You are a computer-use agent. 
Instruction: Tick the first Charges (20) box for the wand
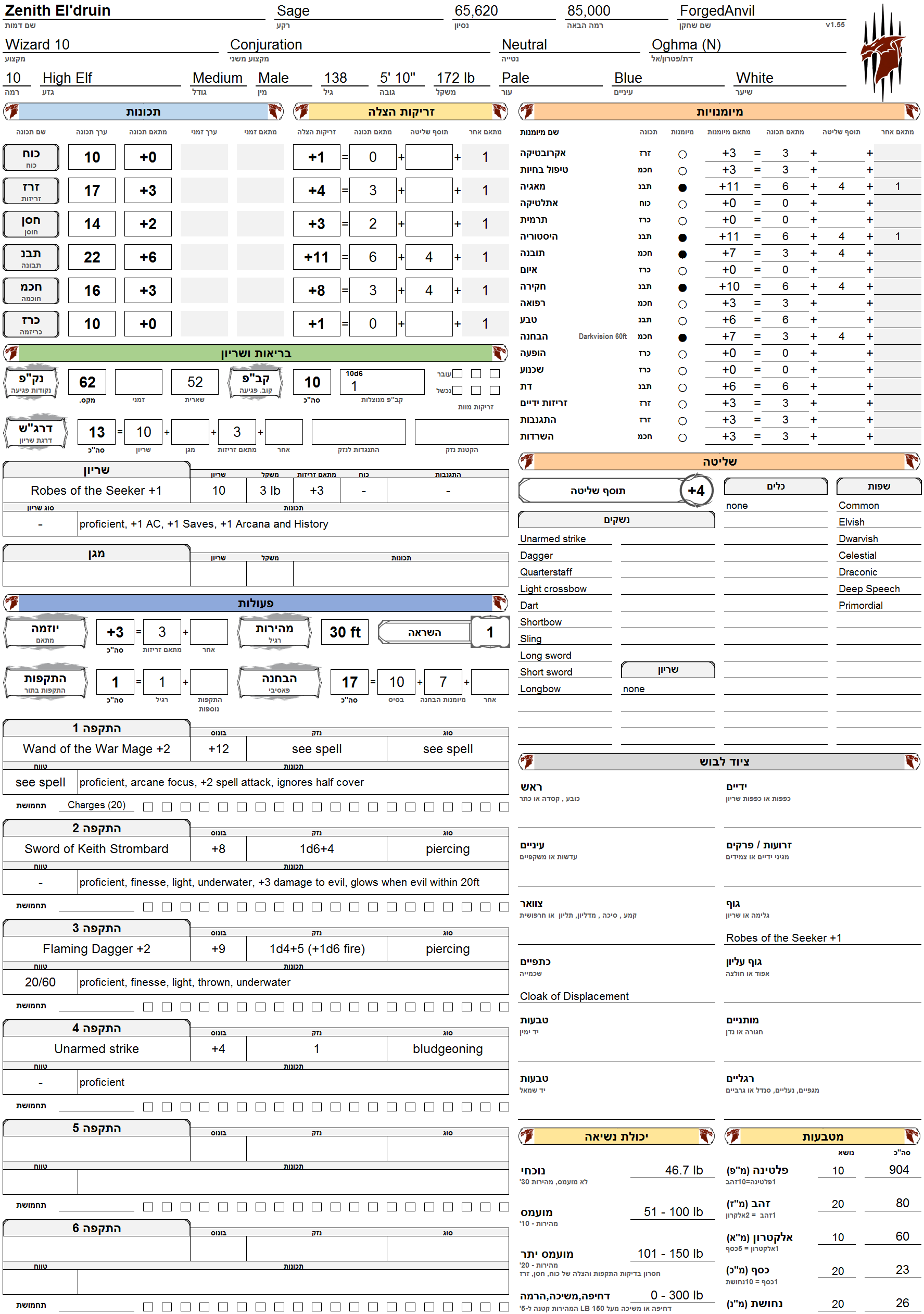[148, 807]
